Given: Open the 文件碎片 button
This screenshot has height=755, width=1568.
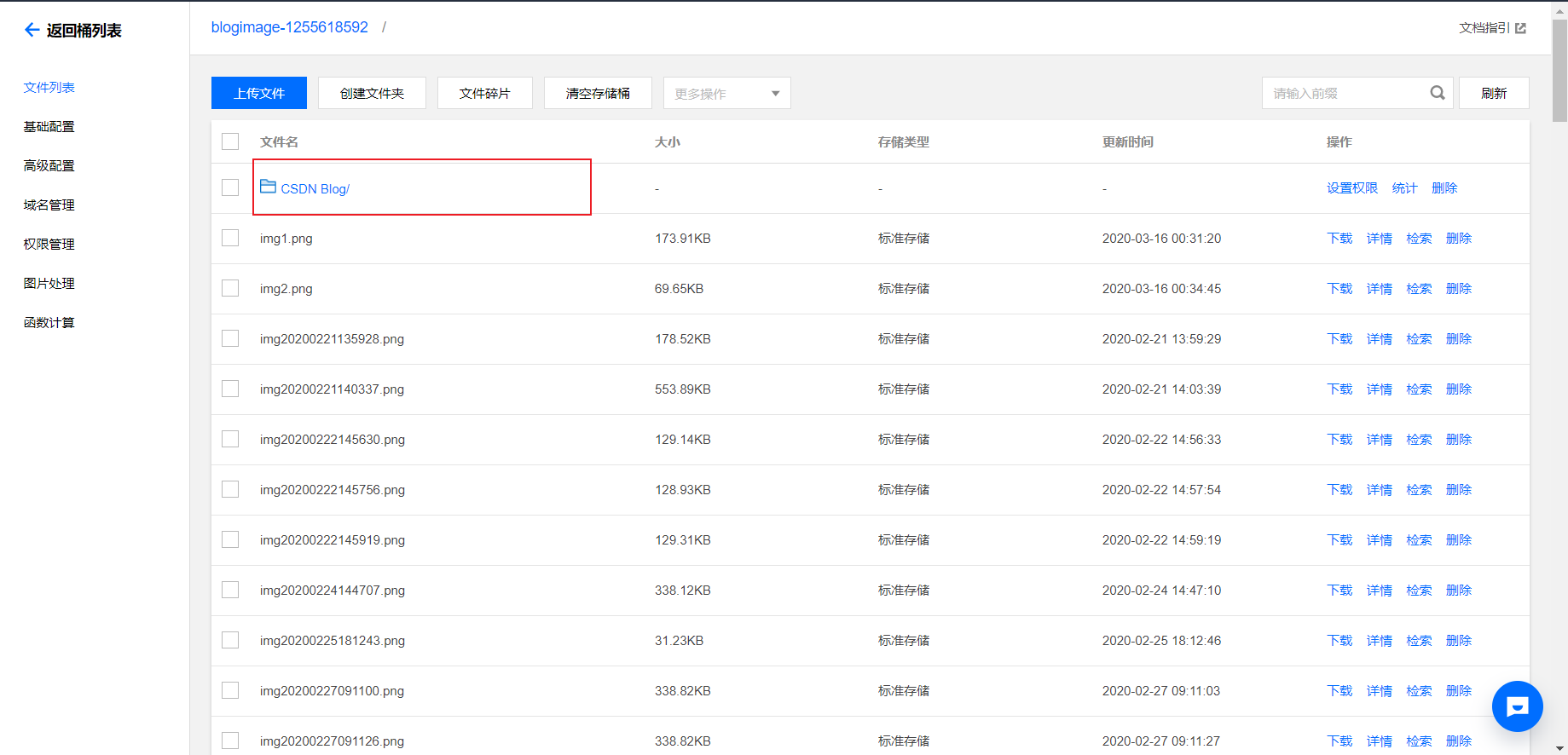Looking at the screenshot, I should (484, 93).
